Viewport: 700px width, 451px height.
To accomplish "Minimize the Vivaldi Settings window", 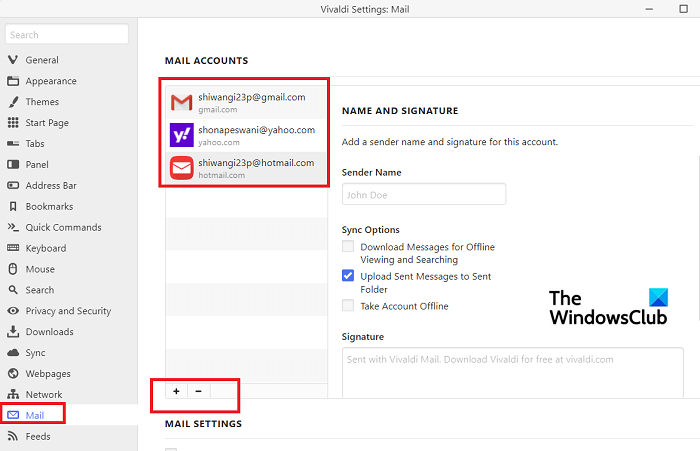I will pos(649,9).
